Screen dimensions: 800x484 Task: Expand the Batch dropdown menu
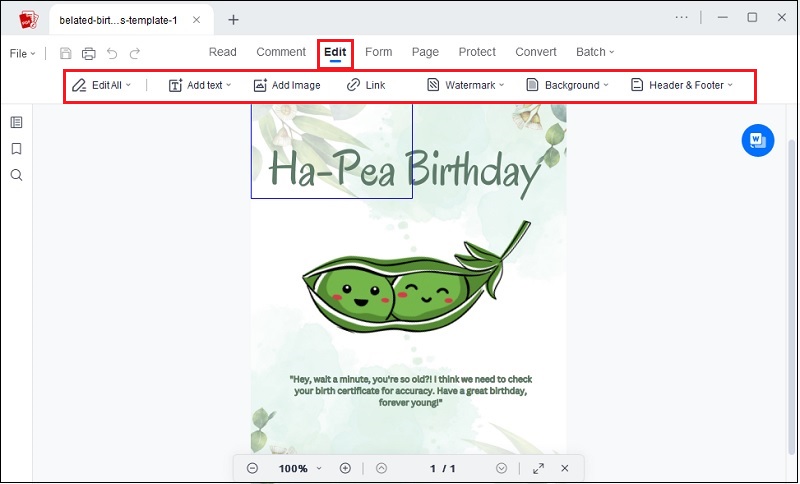coord(595,52)
